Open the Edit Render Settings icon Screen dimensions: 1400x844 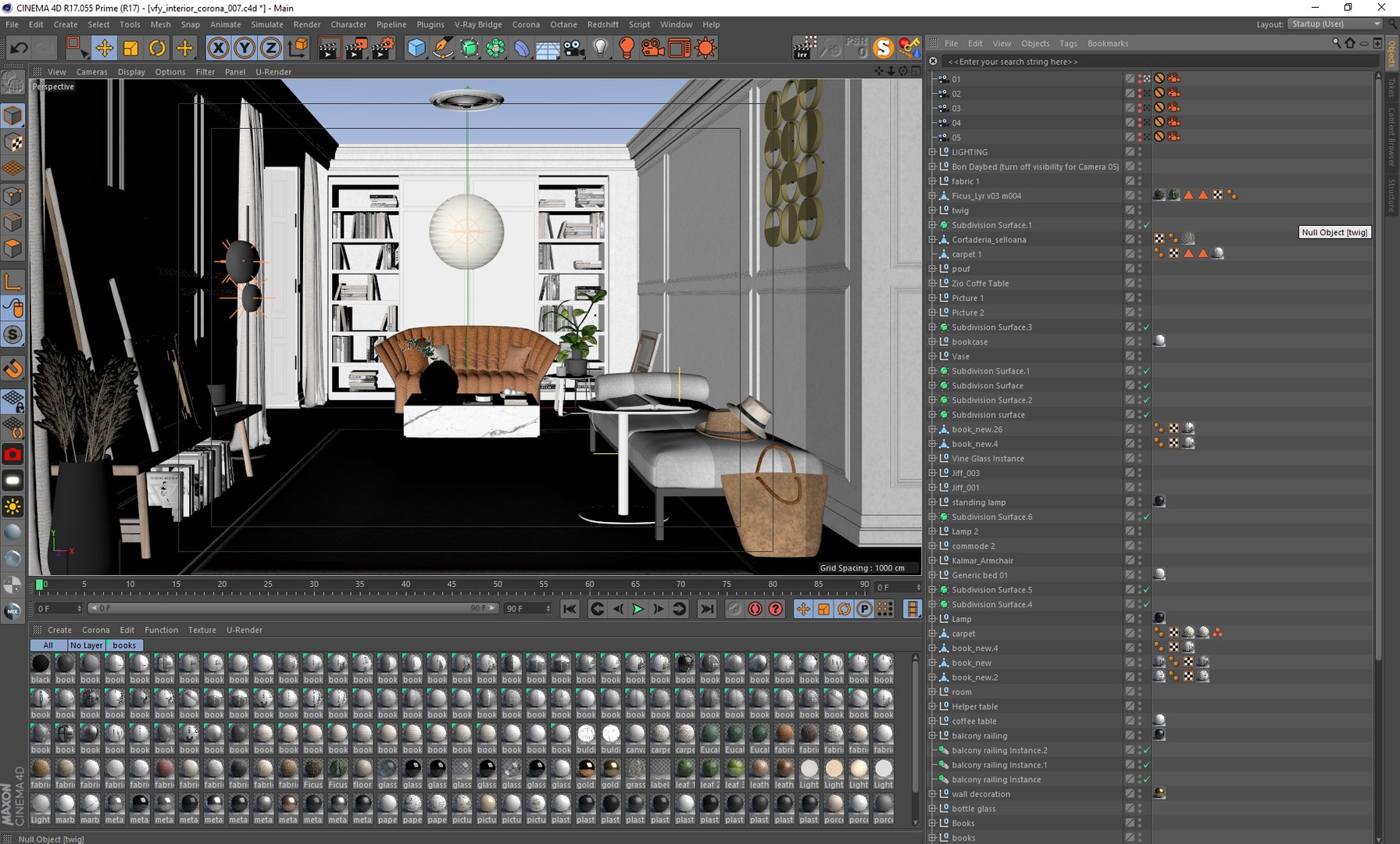pos(383,48)
